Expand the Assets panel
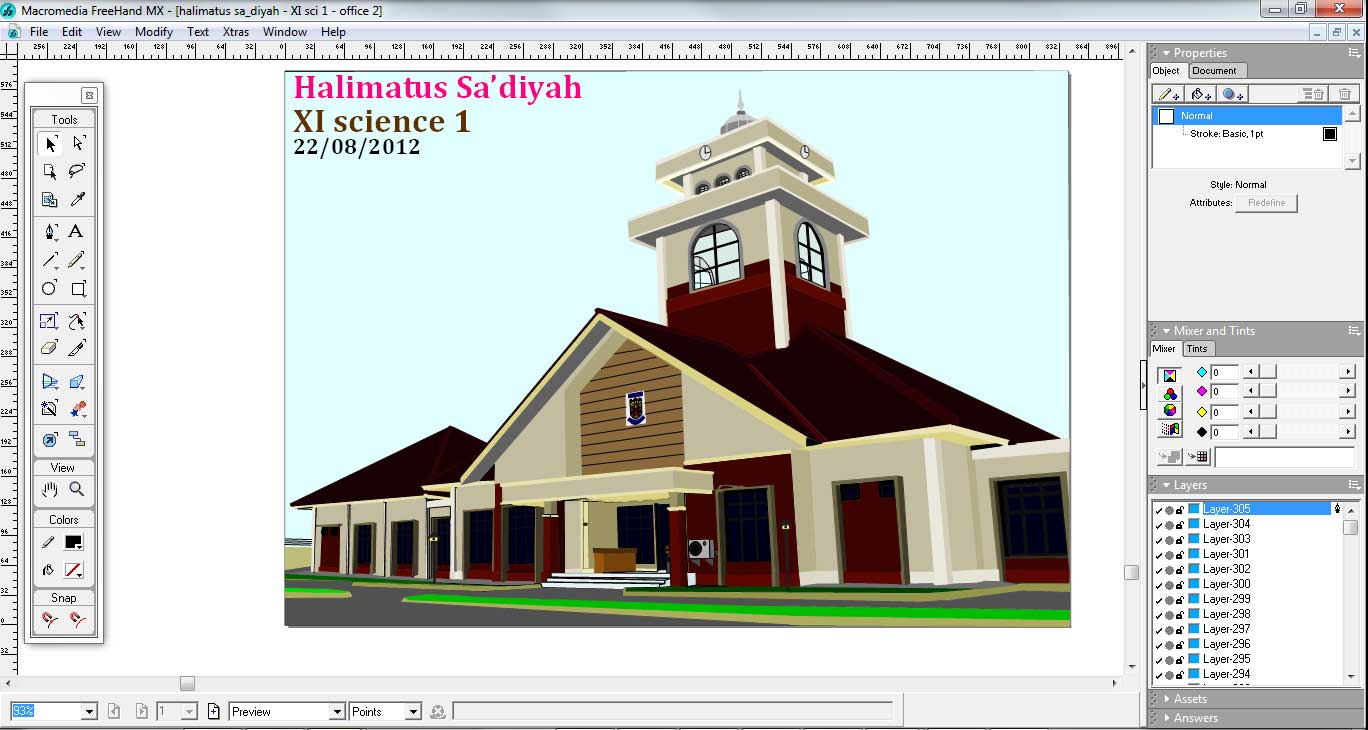1368x730 pixels. click(x=1166, y=699)
